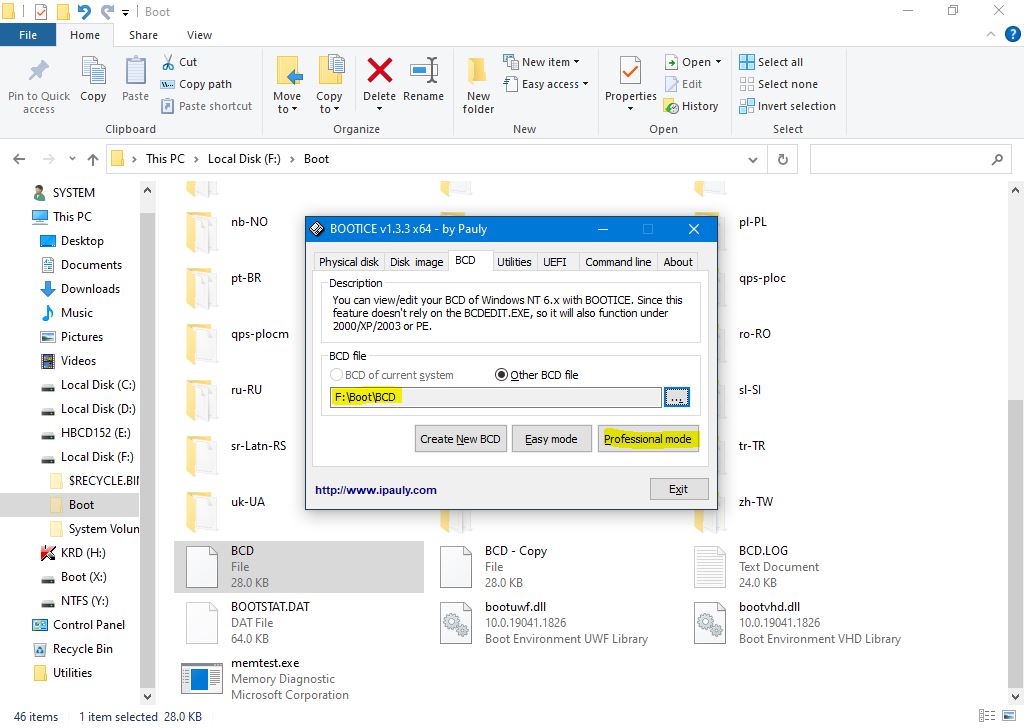The width and height of the screenshot is (1024, 728).
Task: Select the Other BCD file radio button
Action: (x=502, y=375)
